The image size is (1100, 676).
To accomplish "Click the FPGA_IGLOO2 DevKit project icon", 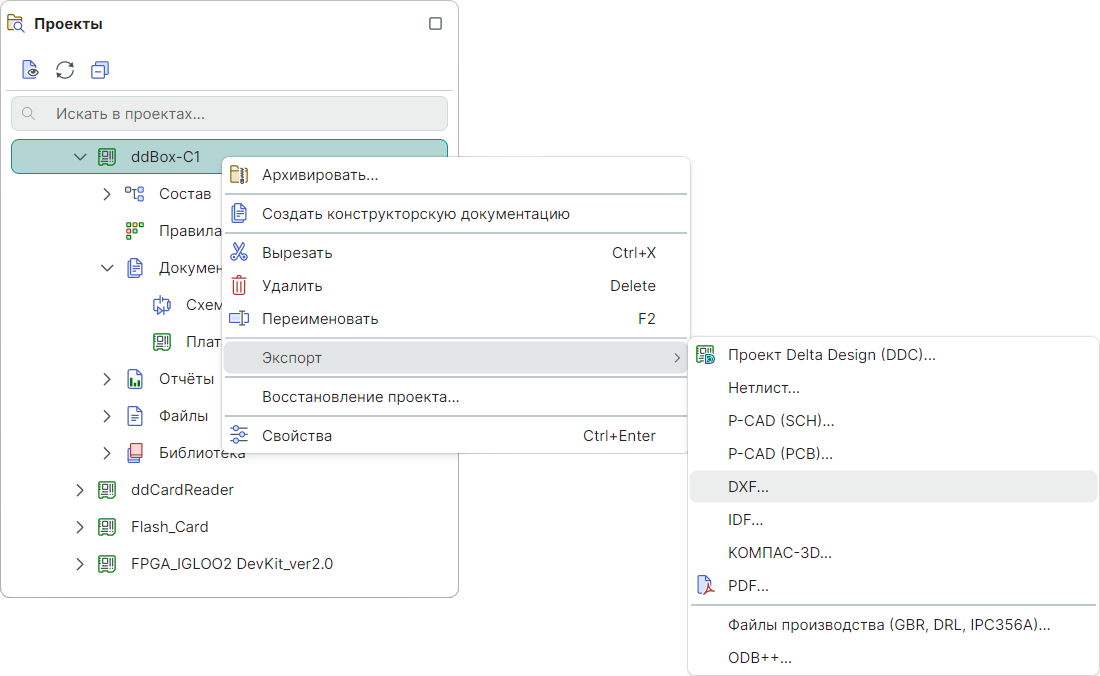I will click(107, 565).
